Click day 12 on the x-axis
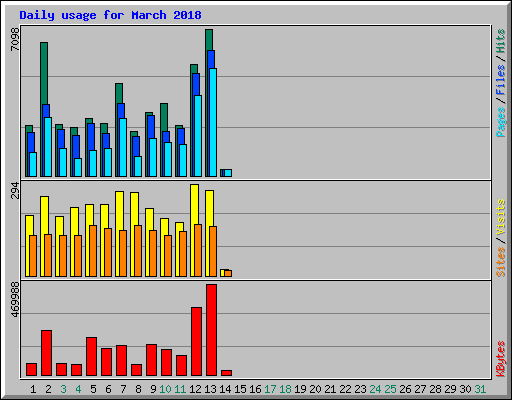The width and height of the screenshot is (512, 400). coord(195,389)
